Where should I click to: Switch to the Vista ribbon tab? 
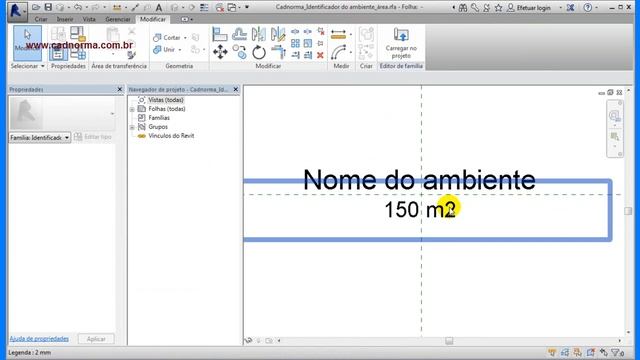89,19
